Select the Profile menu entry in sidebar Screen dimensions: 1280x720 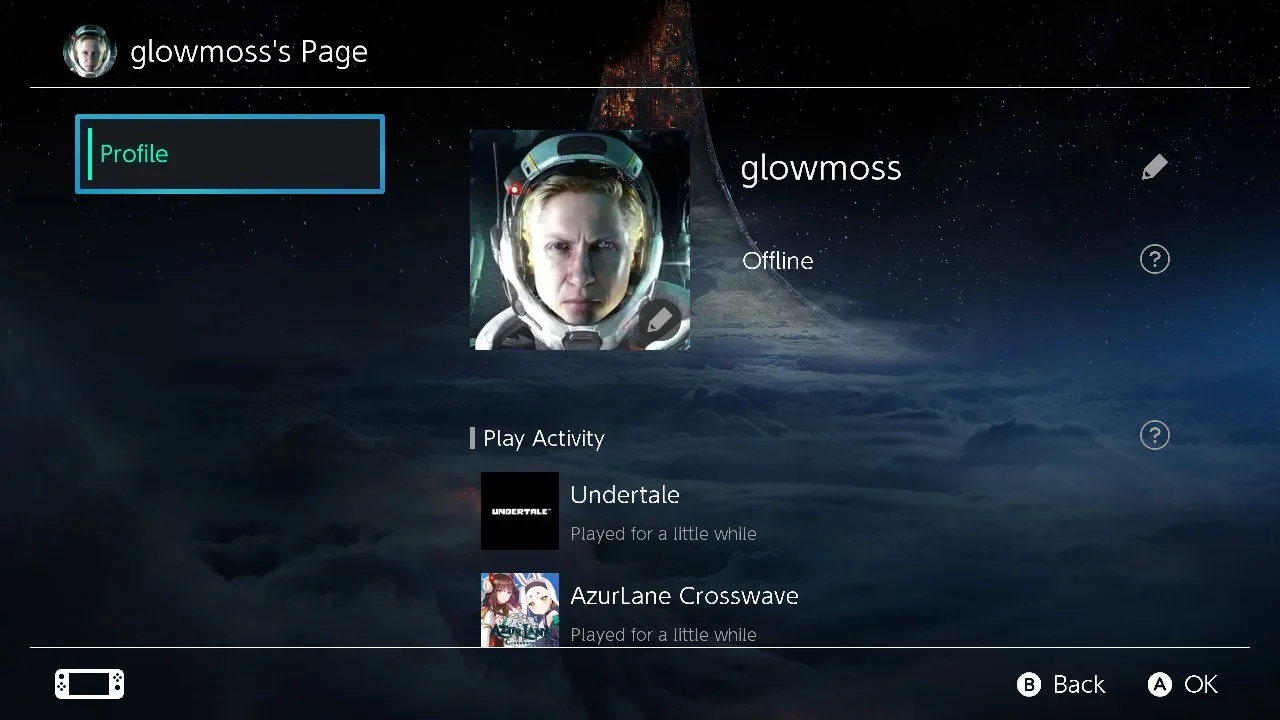pyautogui.click(x=229, y=153)
